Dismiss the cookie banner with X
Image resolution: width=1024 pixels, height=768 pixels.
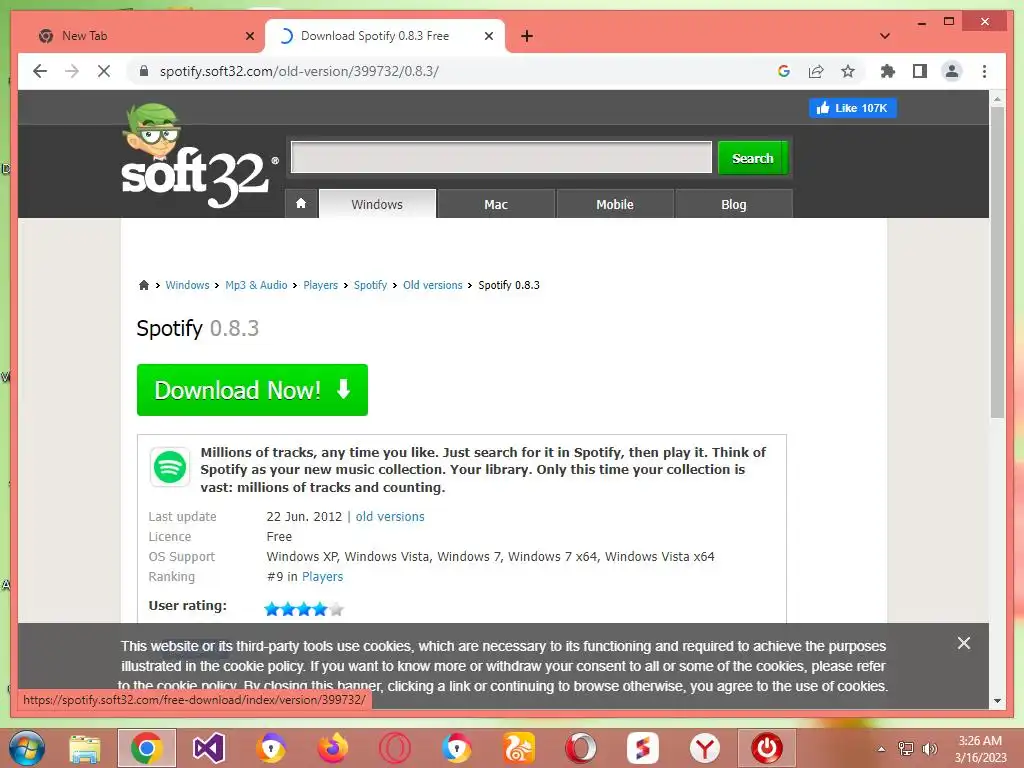pos(963,643)
